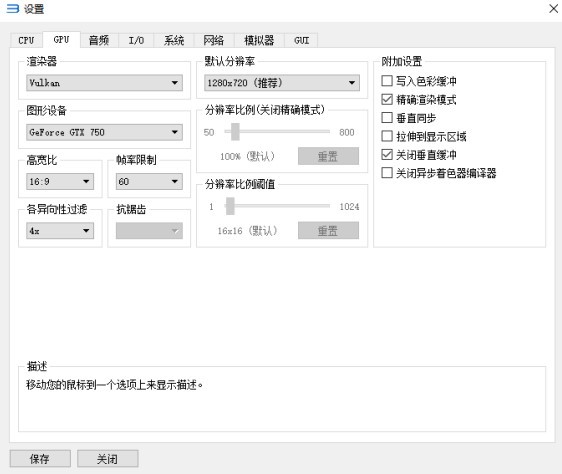Switch to the I/O tab
Image resolution: width=562 pixels, height=474 pixels.
point(136,40)
